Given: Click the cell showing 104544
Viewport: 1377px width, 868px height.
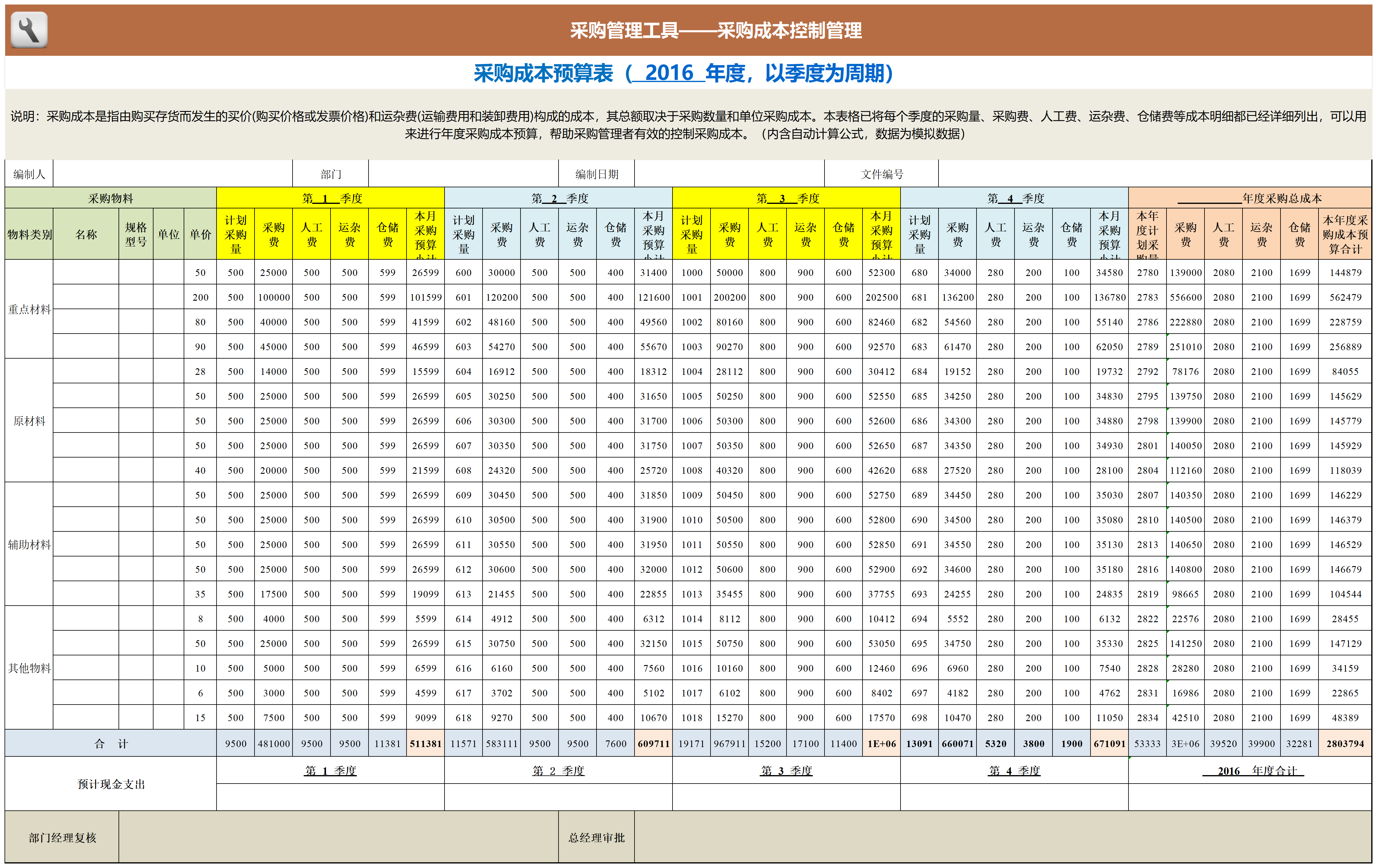Looking at the screenshot, I should 1345,594.
